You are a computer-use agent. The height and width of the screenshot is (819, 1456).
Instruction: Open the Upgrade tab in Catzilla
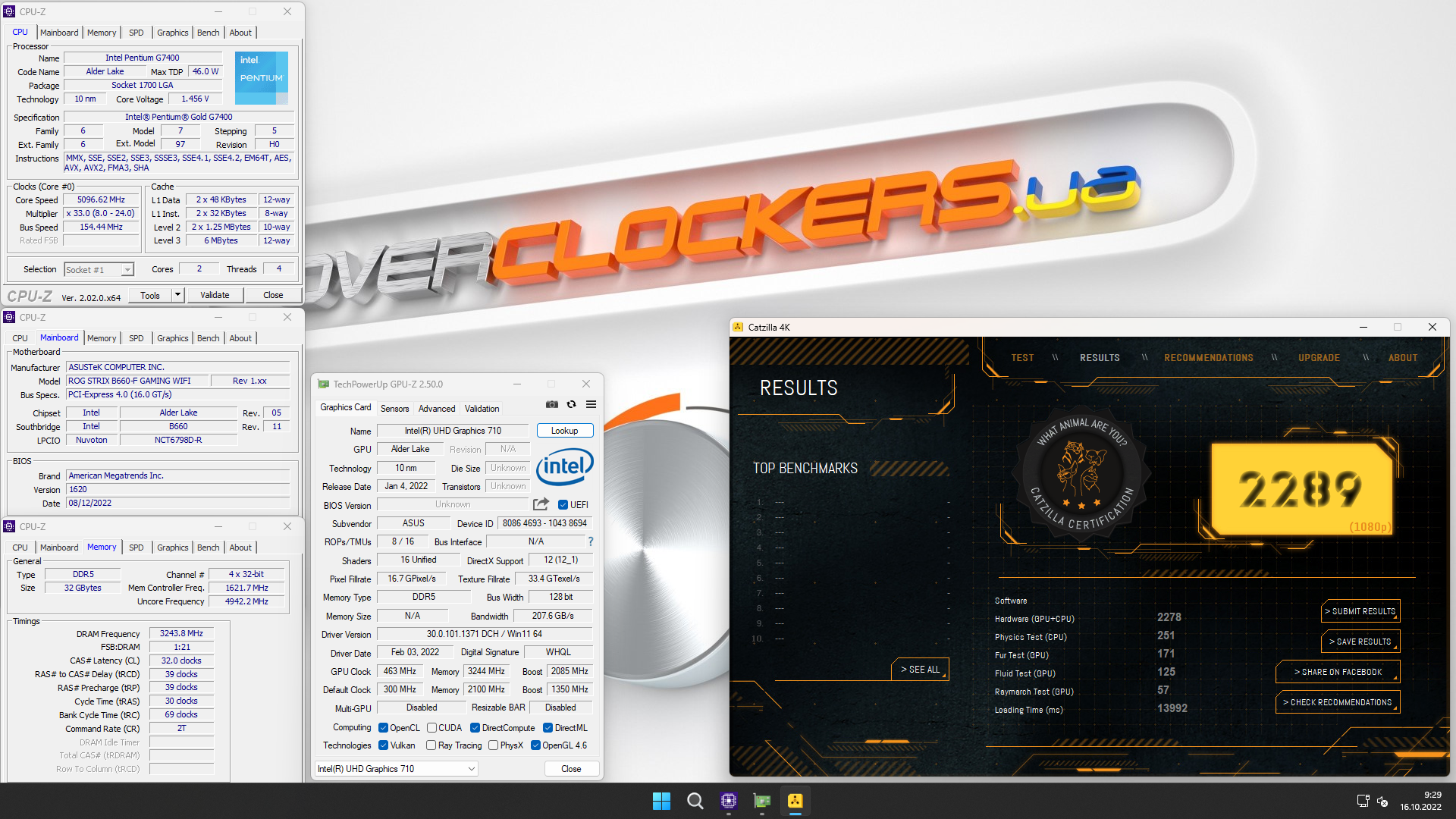pyautogui.click(x=1319, y=358)
